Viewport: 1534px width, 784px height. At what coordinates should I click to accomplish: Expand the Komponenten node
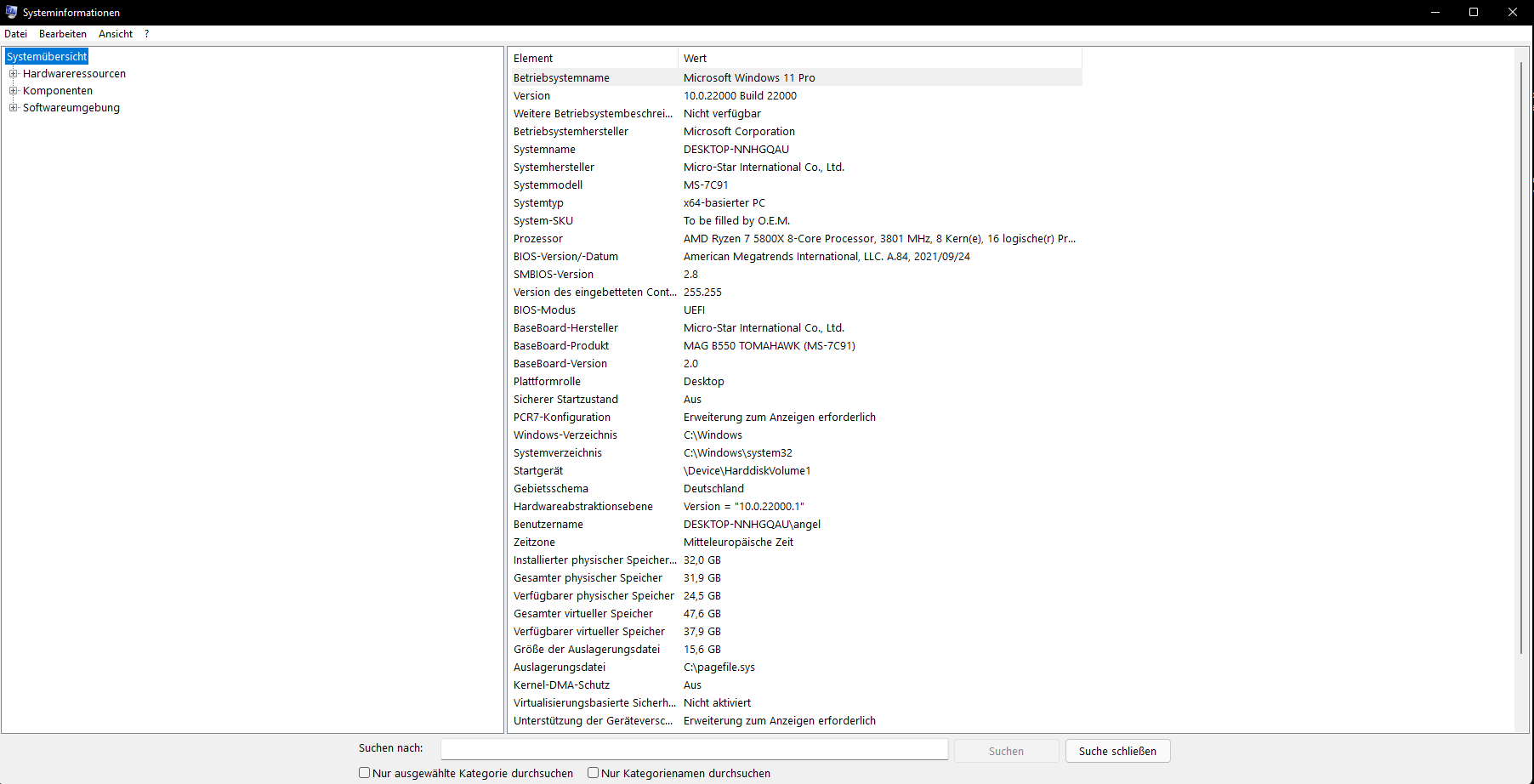coord(13,90)
